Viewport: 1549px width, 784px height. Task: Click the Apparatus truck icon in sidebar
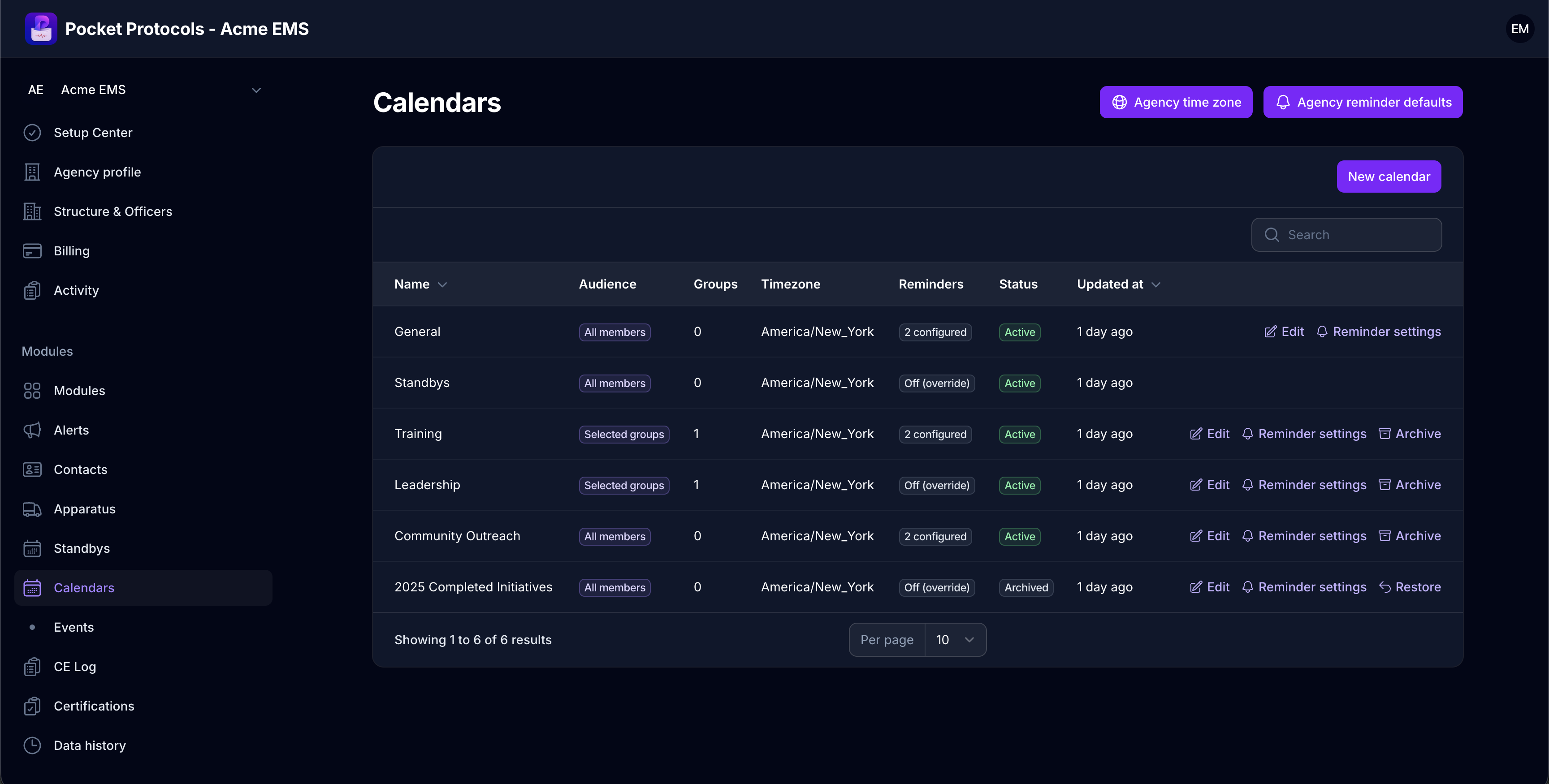[32, 508]
